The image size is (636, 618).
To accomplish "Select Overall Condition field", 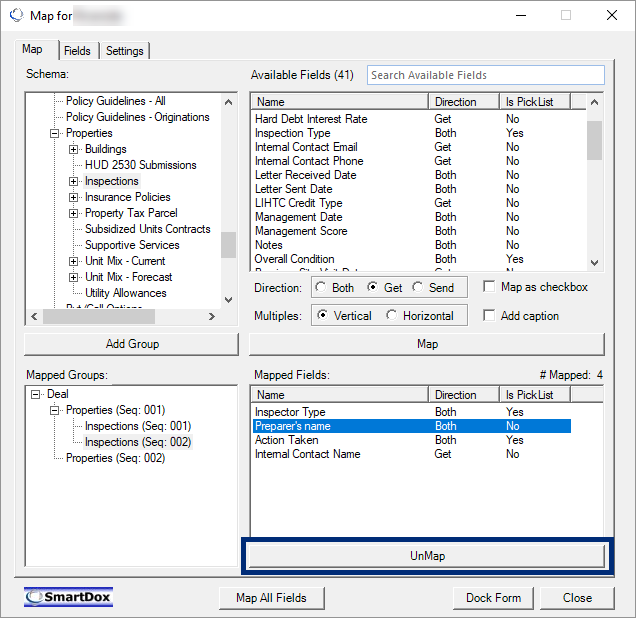I will coord(294,259).
